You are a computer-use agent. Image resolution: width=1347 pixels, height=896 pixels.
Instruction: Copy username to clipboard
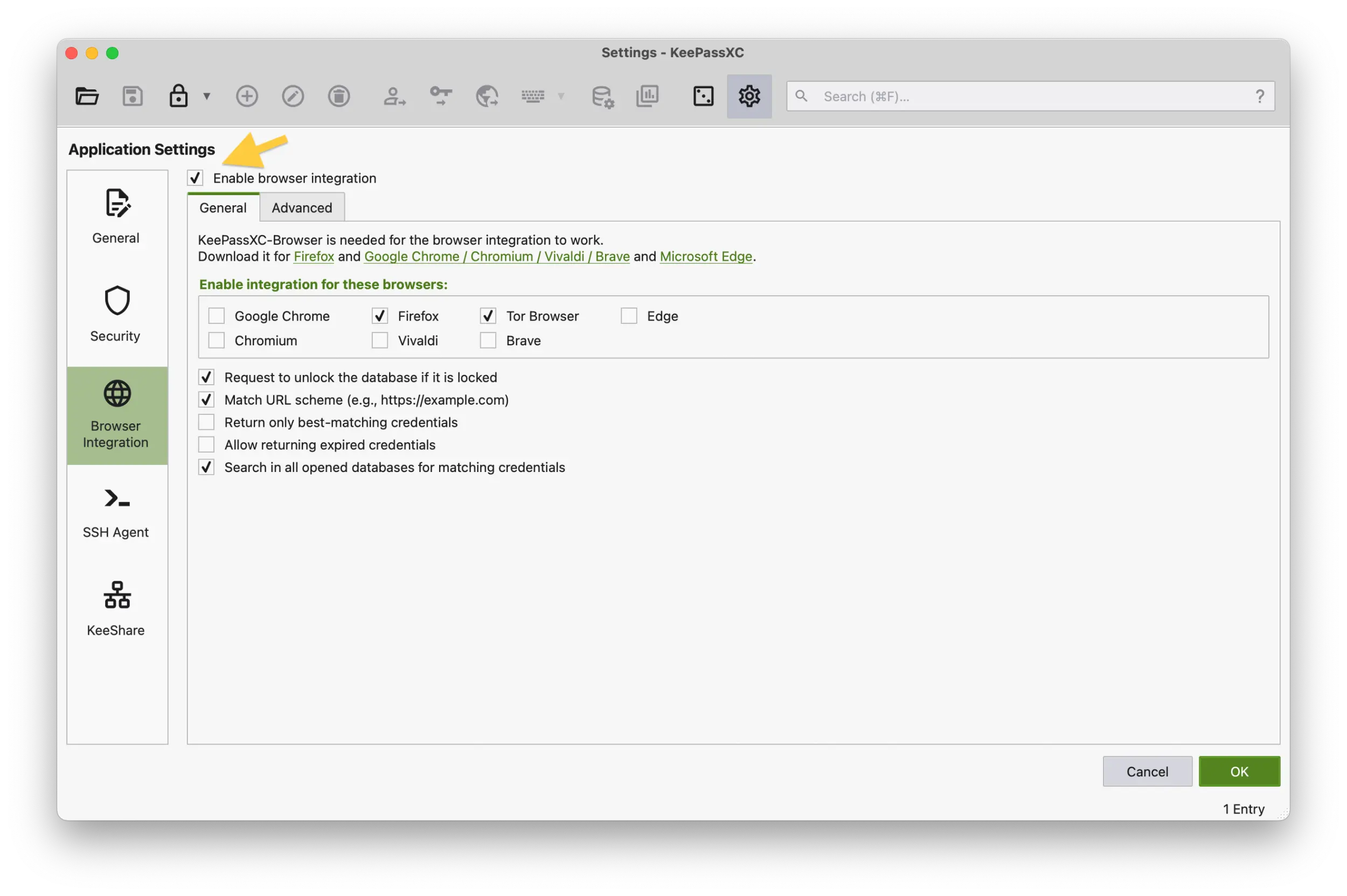click(394, 96)
